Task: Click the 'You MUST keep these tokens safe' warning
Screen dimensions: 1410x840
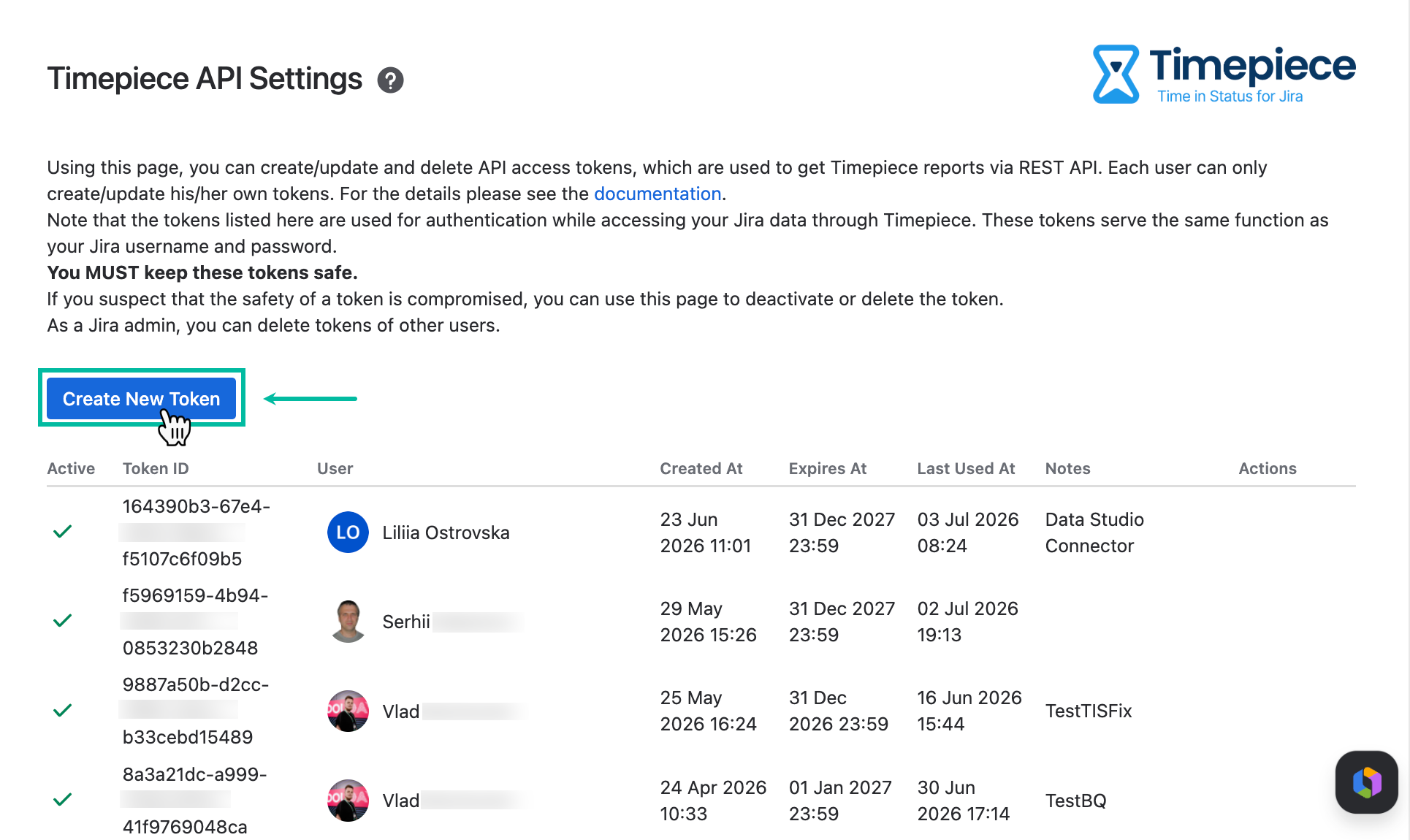Action: [x=202, y=272]
